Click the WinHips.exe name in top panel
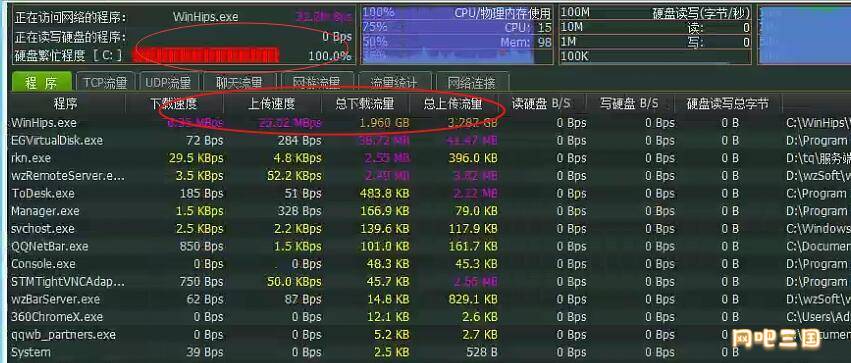 (x=206, y=17)
